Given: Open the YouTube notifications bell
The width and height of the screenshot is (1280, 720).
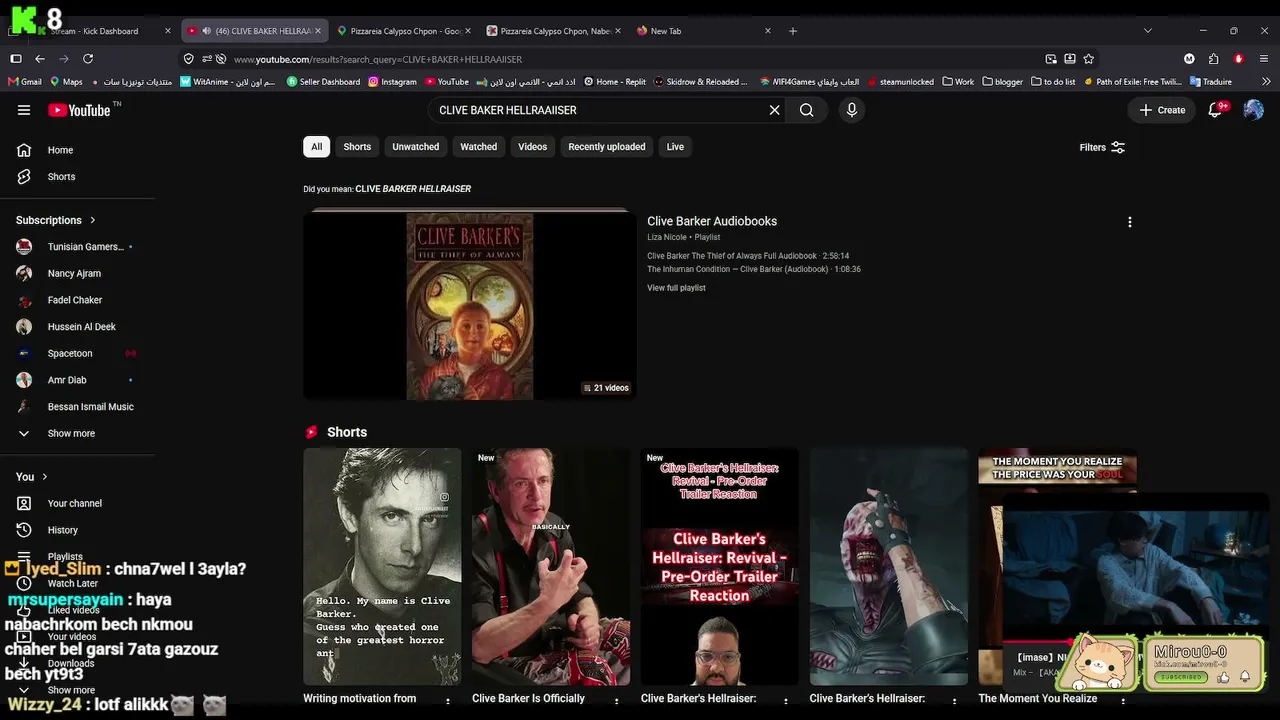Looking at the screenshot, I should [1216, 110].
